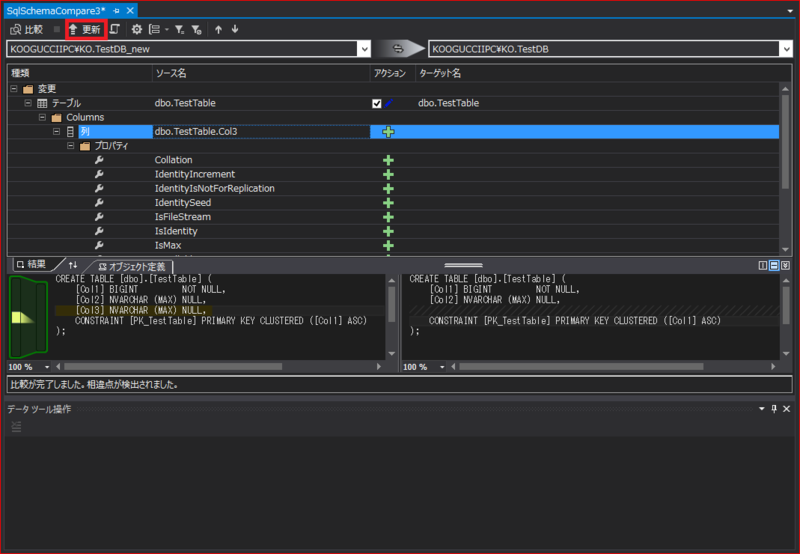Open the source database dropdown
Image resolution: width=800 pixels, height=554 pixels.
pos(363,48)
